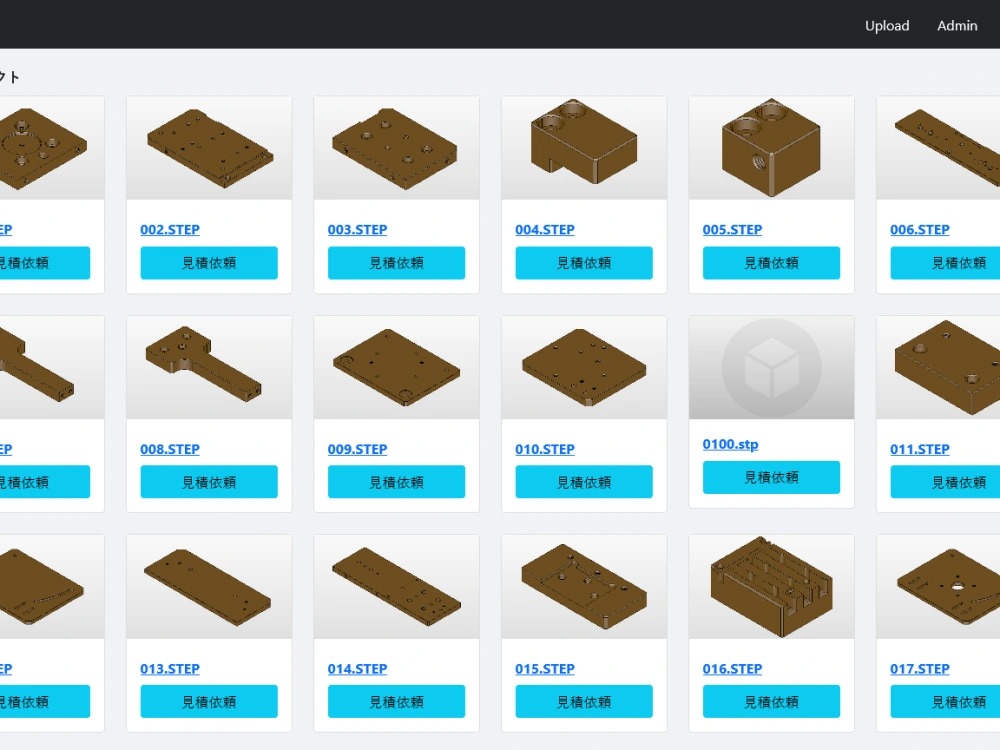
Task: Select 見積依頼 button under 015.STEP
Action: point(584,702)
